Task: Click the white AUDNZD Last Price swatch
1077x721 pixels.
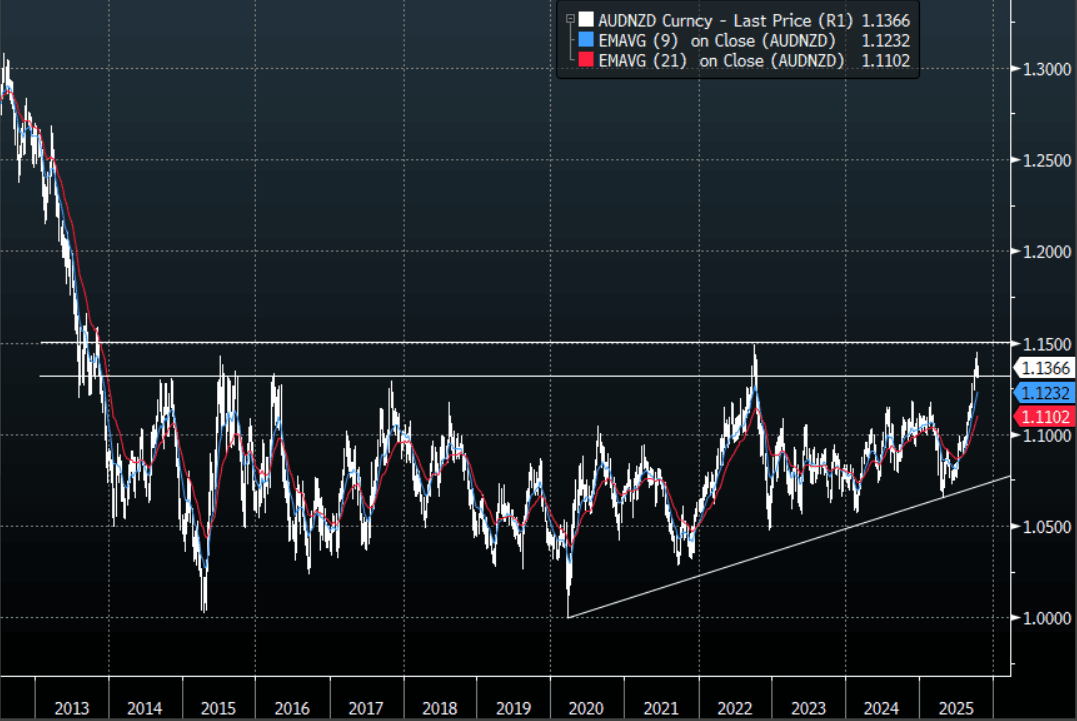Action: pos(586,19)
